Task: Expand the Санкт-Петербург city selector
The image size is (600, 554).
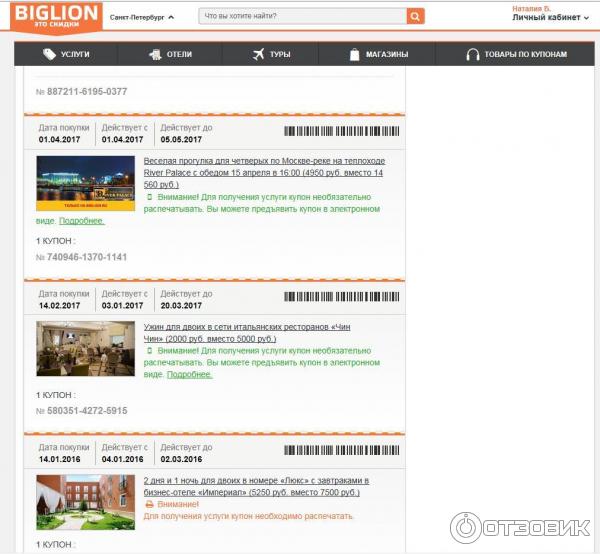Action: click(x=141, y=17)
